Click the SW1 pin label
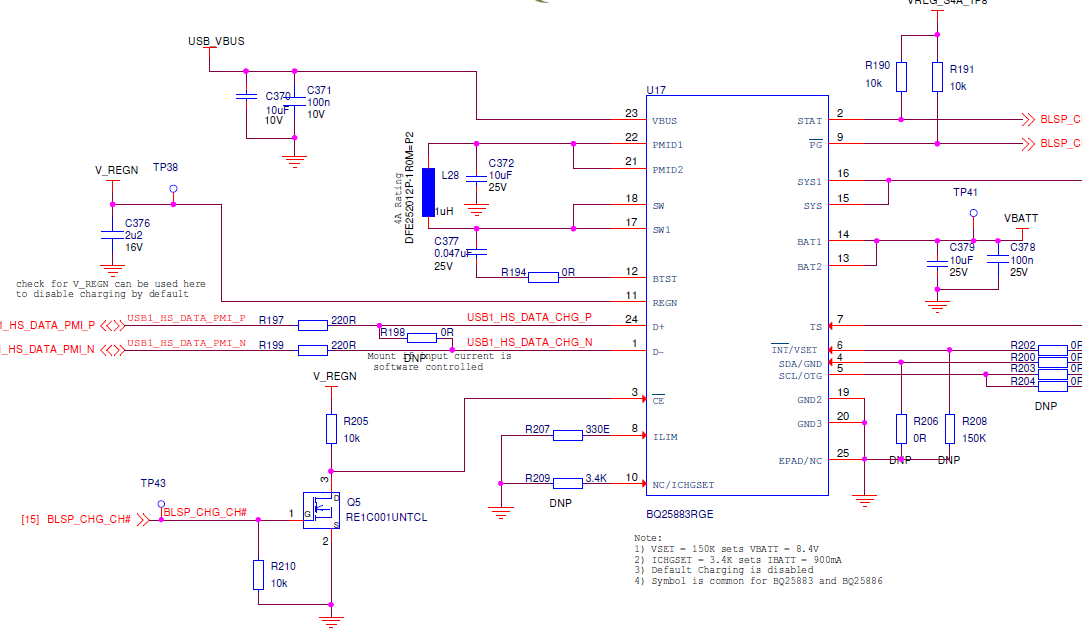 click(x=662, y=230)
